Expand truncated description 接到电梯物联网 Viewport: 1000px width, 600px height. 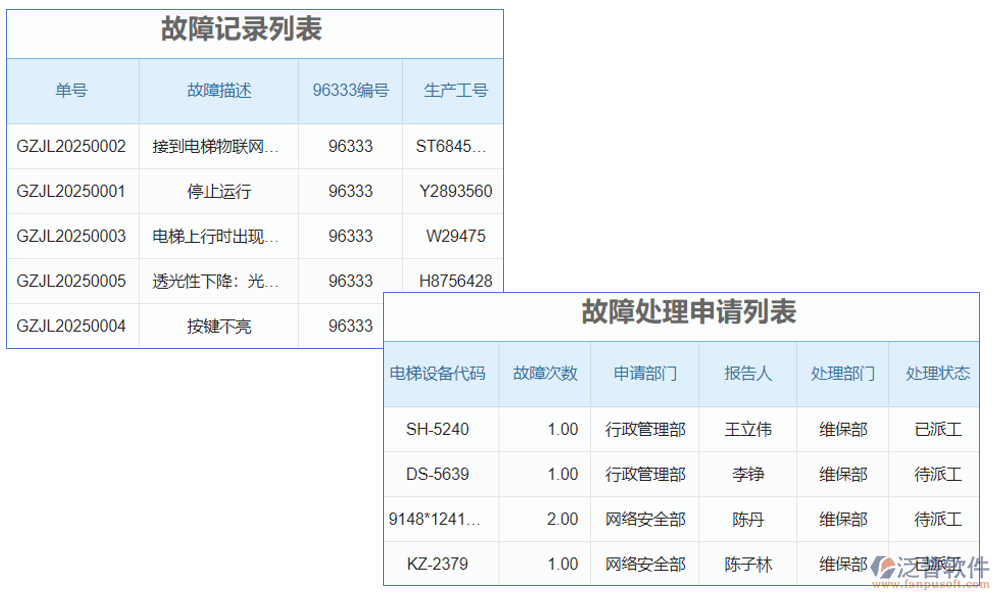tap(218, 146)
